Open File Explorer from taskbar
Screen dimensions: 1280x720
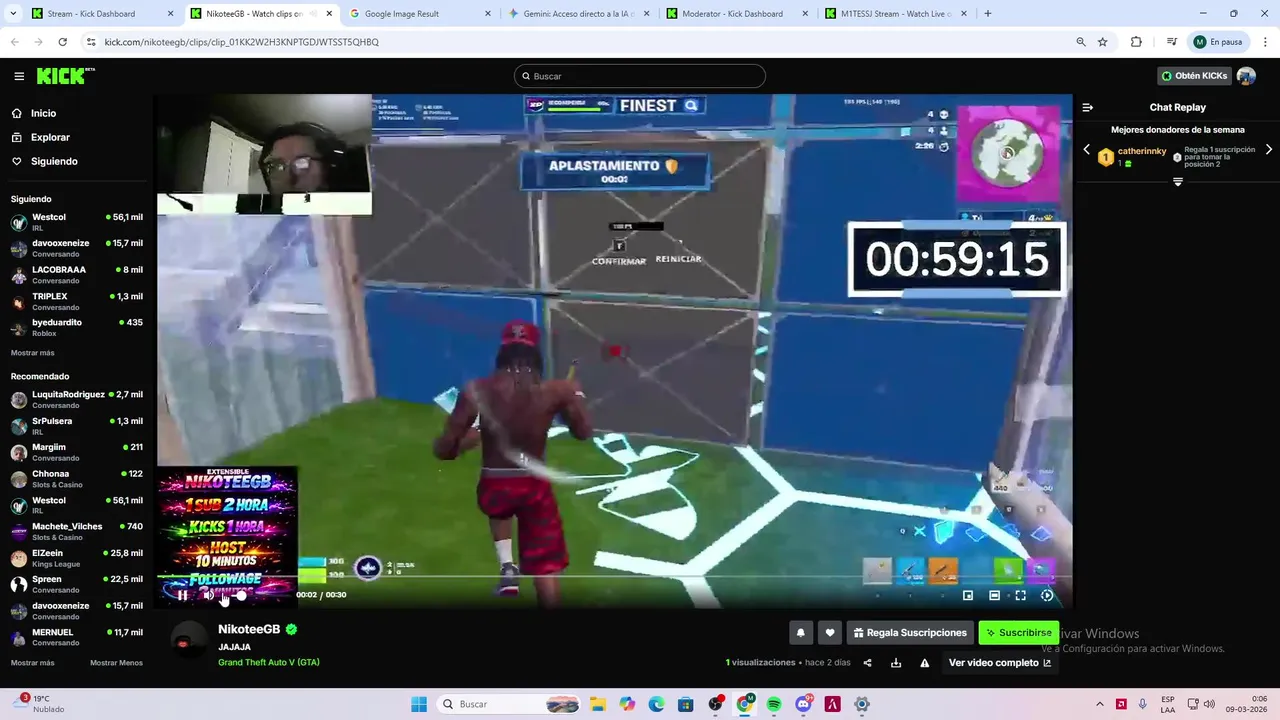[598, 704]
